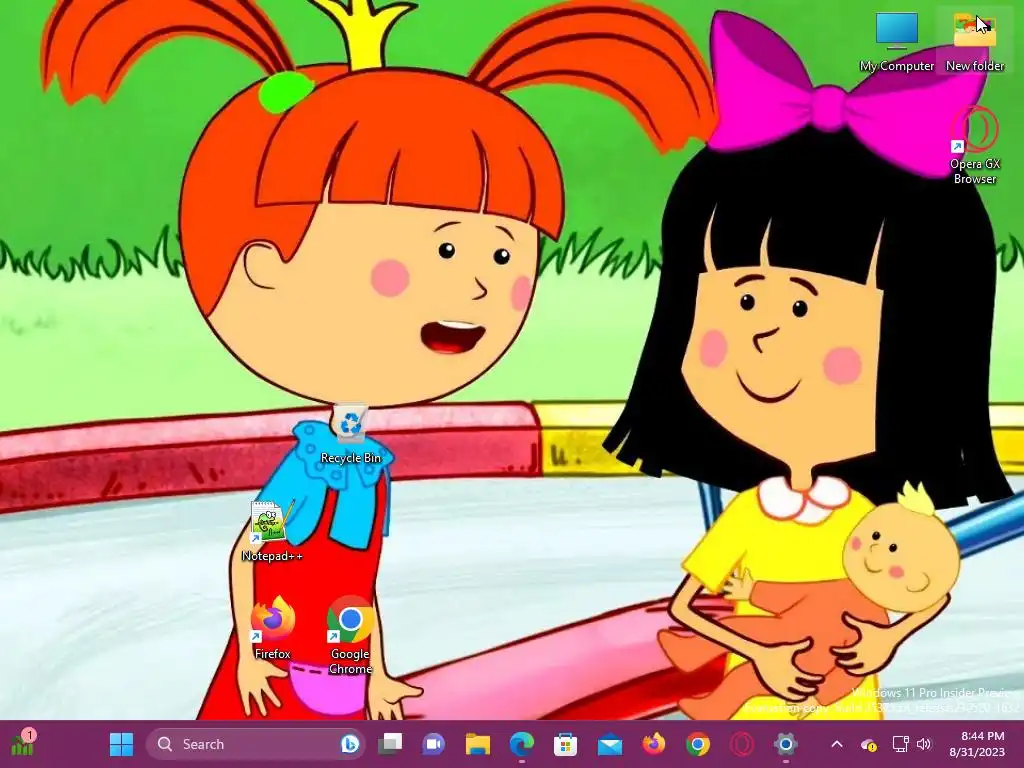
Task: Select the Firefox desktop shortcut
Action: click(x=272, y=629)
